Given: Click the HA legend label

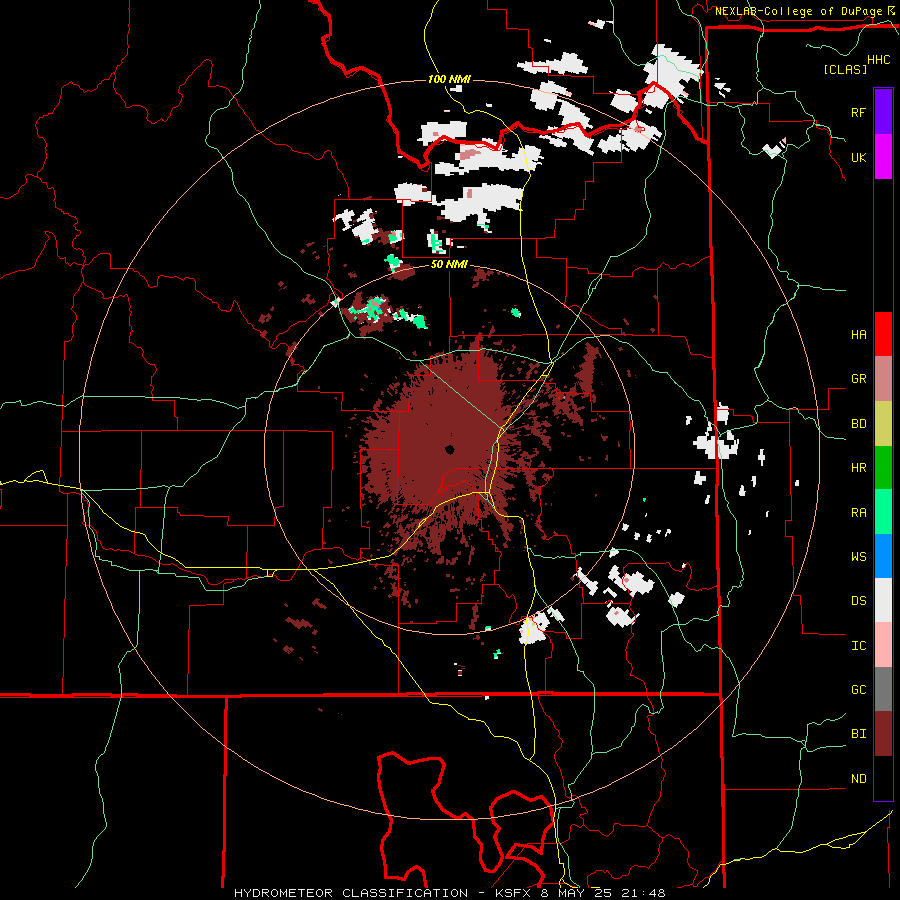Looking at the screenshot, I should 858,334.
